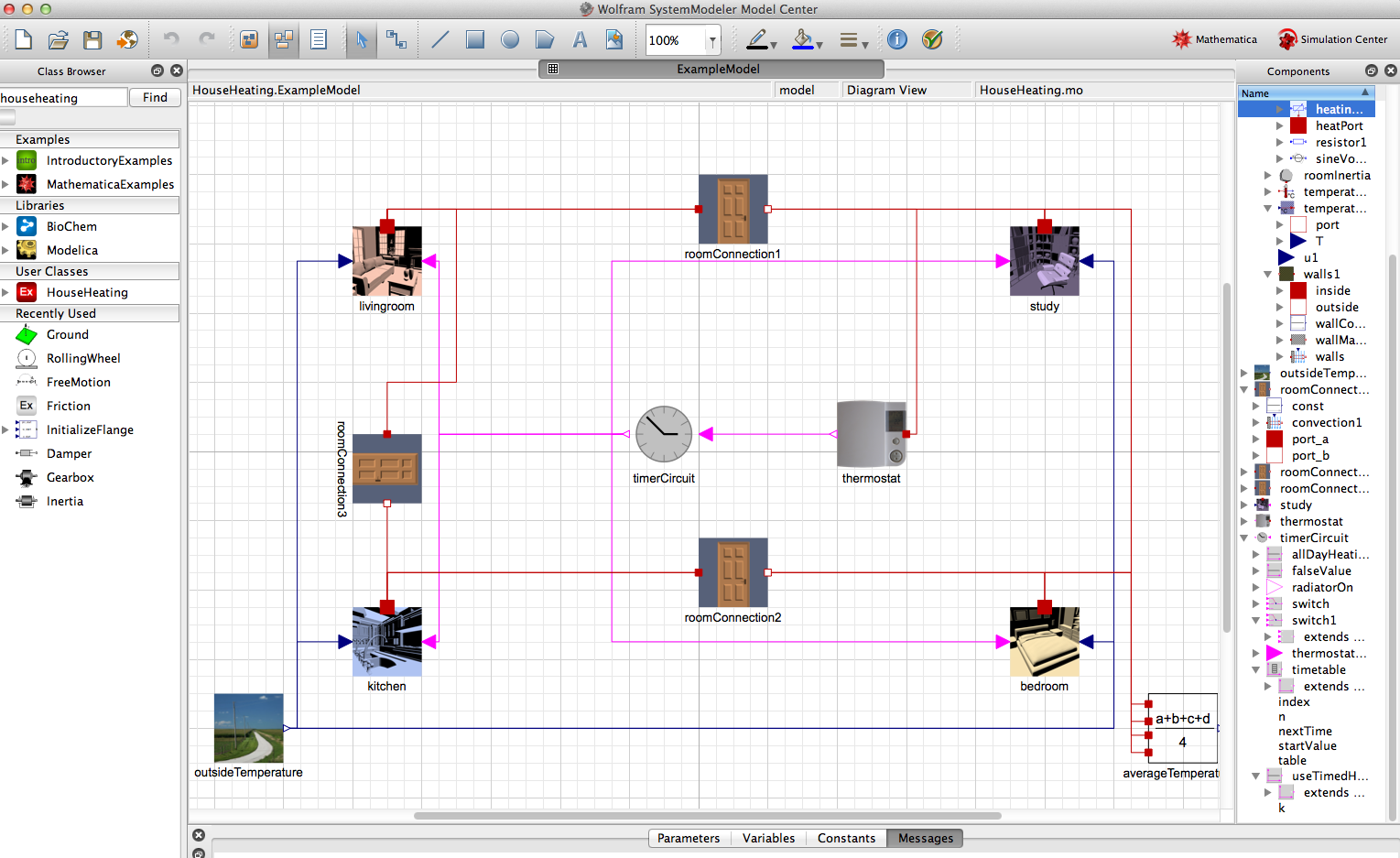Collapse the timetable tree node
This screenshot has height=858, width=1400.
[x=1256, y=669]
